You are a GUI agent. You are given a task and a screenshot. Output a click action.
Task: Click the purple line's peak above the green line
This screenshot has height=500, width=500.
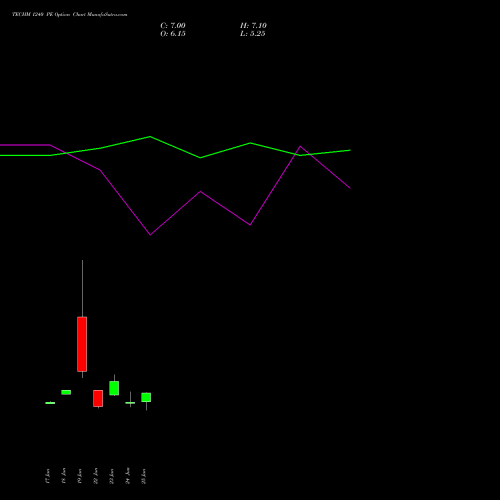tap(300, 146)
